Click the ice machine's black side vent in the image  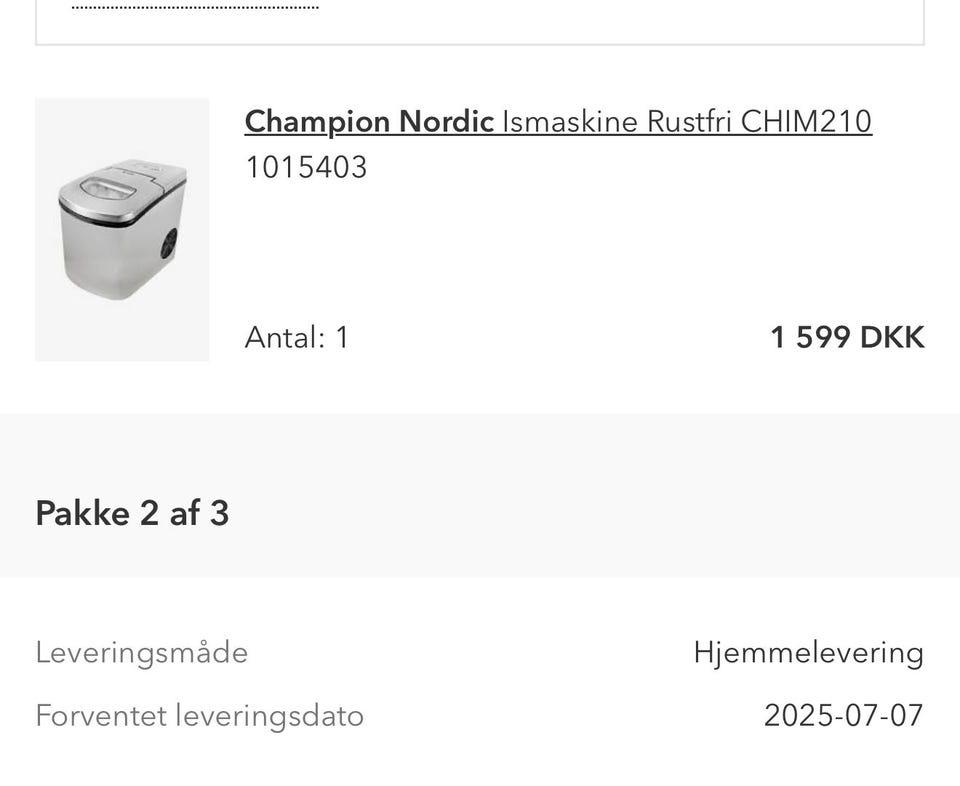(x=169, y=243)
